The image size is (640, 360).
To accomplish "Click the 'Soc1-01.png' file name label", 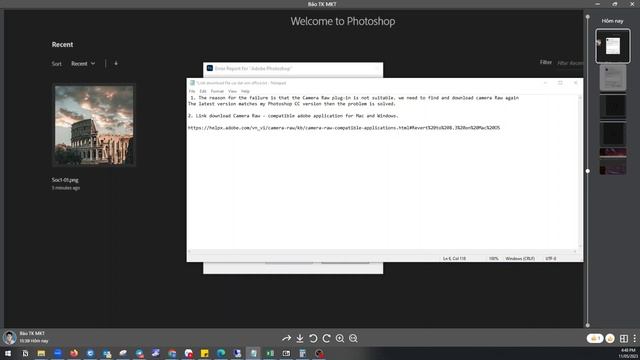I will [x=65, y=180].
